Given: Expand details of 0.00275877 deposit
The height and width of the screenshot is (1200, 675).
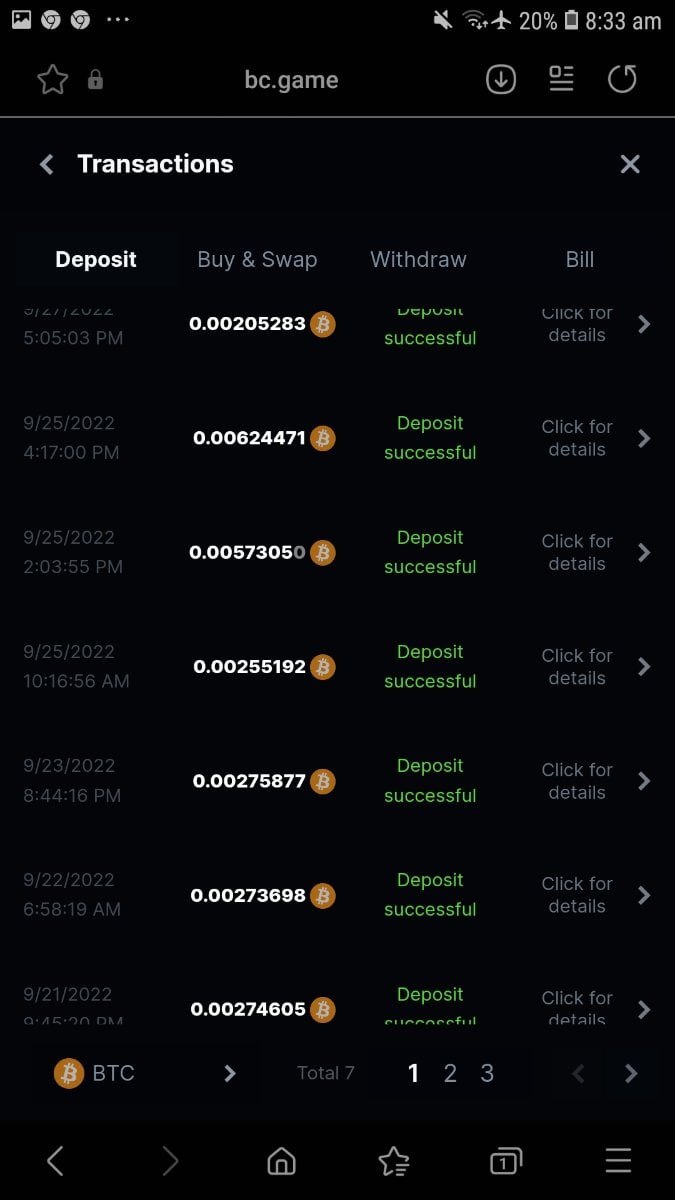Looking at the screenshot, I should coord(644,781).
